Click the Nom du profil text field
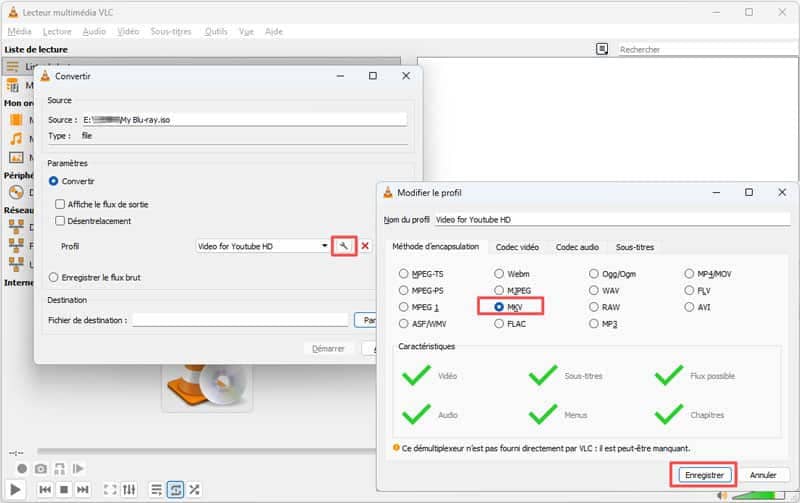Screen dimensions: 800x503 611,219
